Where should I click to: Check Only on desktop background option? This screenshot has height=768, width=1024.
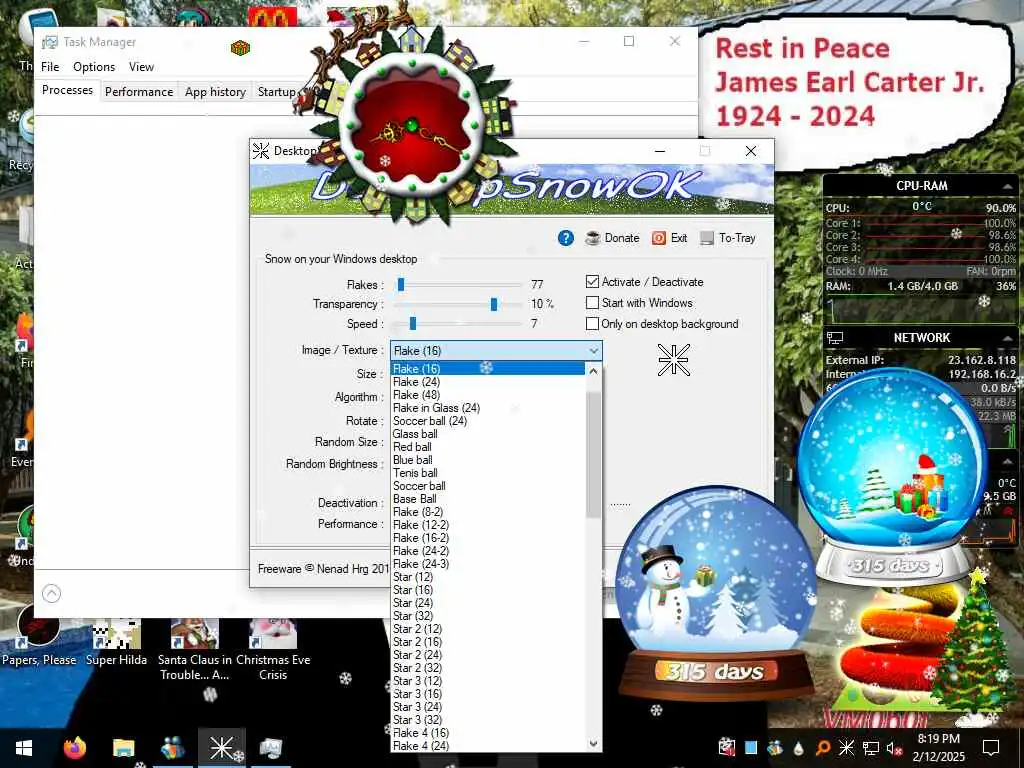point(592,323)
